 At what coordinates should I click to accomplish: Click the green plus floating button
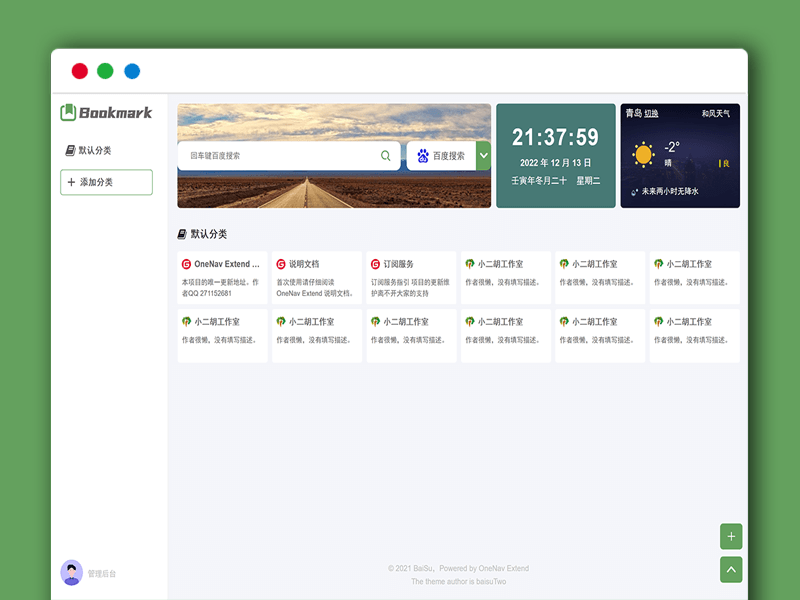(x=731, y=536)
